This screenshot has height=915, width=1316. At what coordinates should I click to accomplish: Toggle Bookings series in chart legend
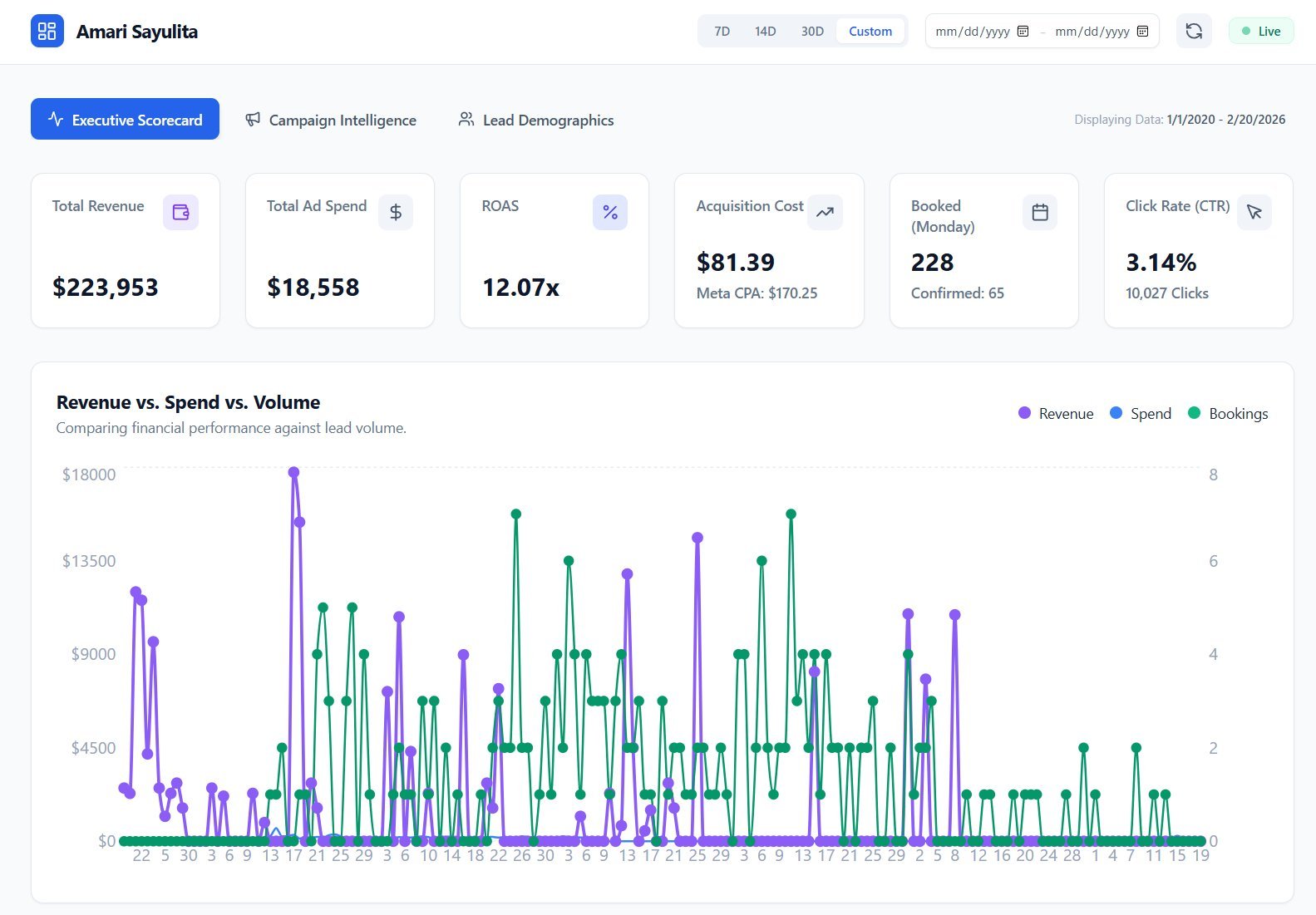click(1228, 414)
